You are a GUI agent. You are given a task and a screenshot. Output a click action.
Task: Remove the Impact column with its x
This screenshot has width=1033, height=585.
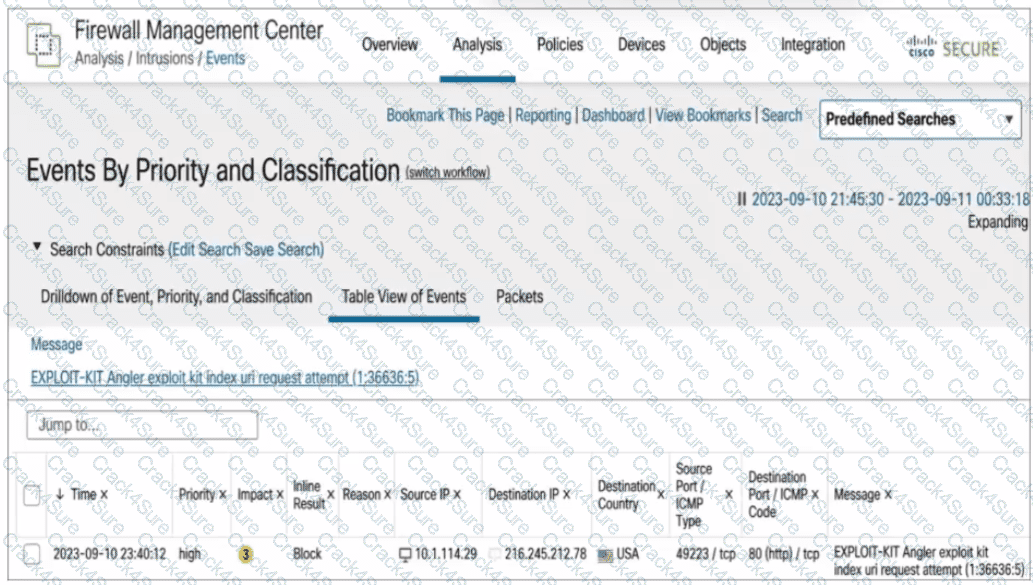(280, 494)
